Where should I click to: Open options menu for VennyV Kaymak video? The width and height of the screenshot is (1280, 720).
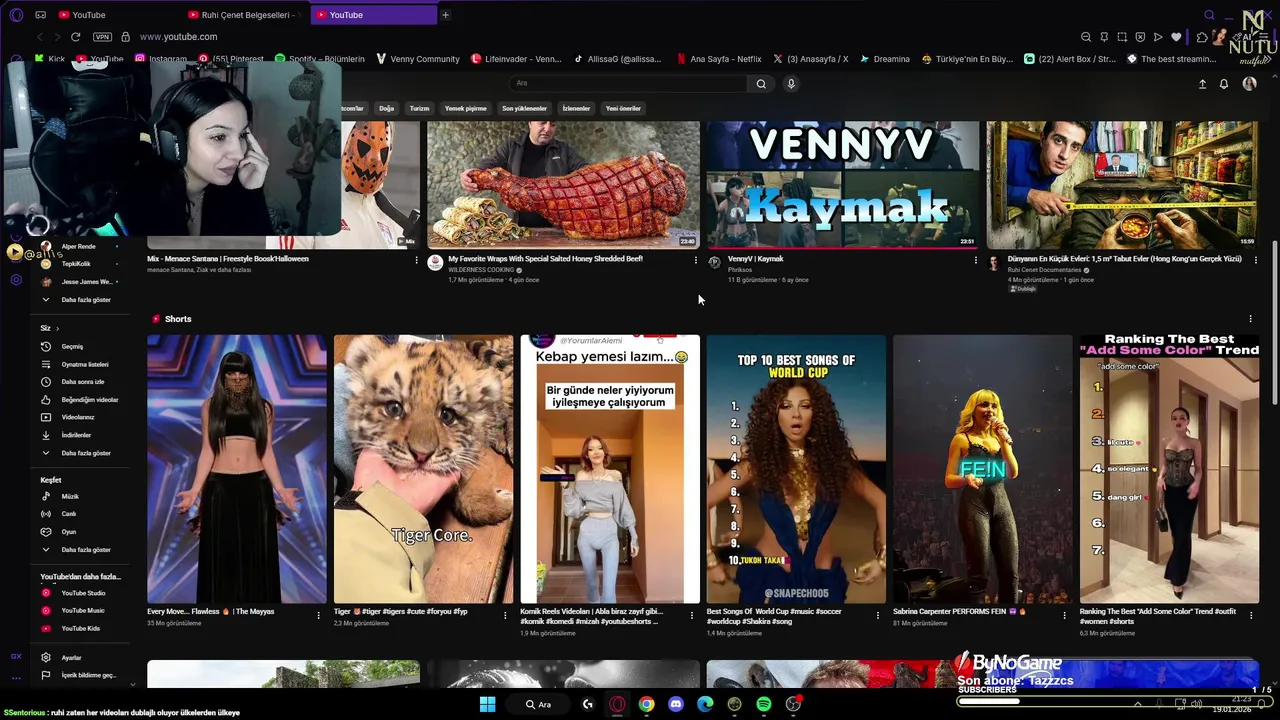pyautogui.click(x=976, y=260)
